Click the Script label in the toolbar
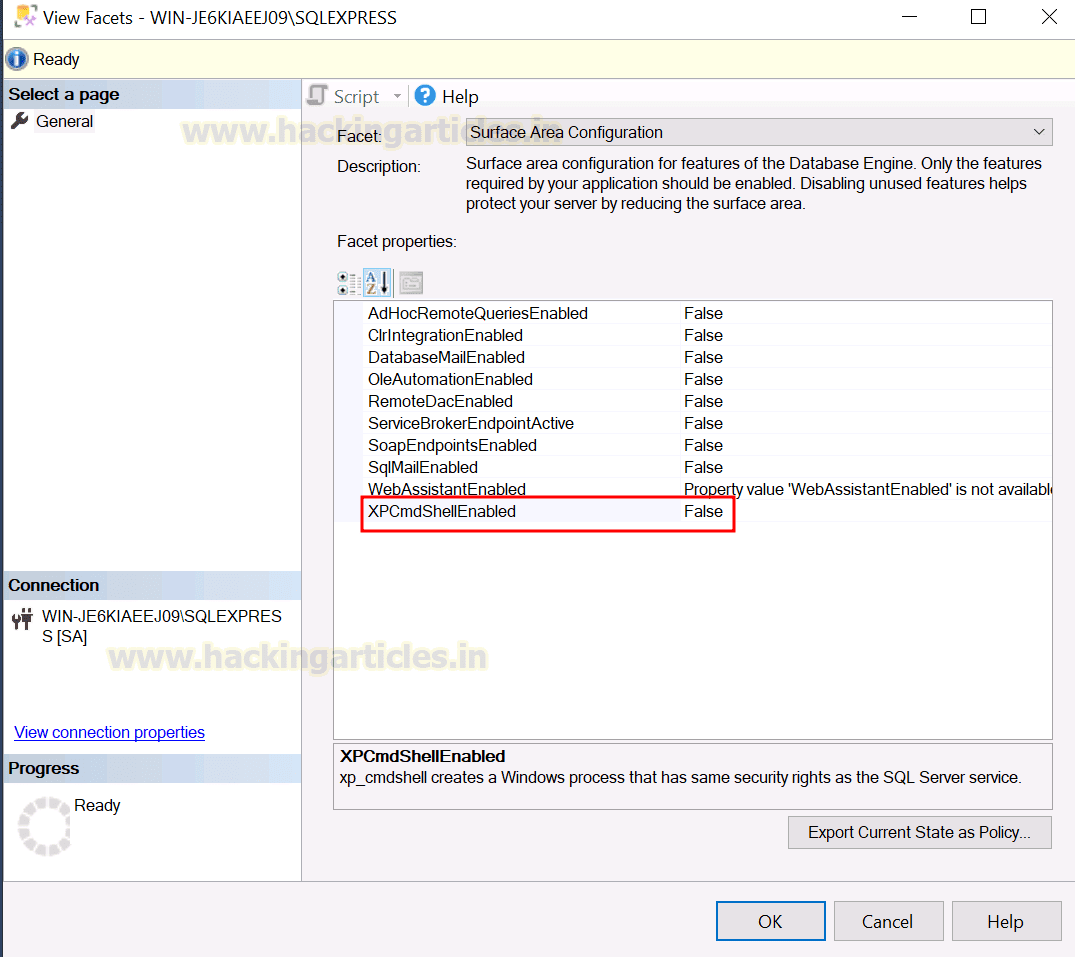 click(x=357, y=97)
